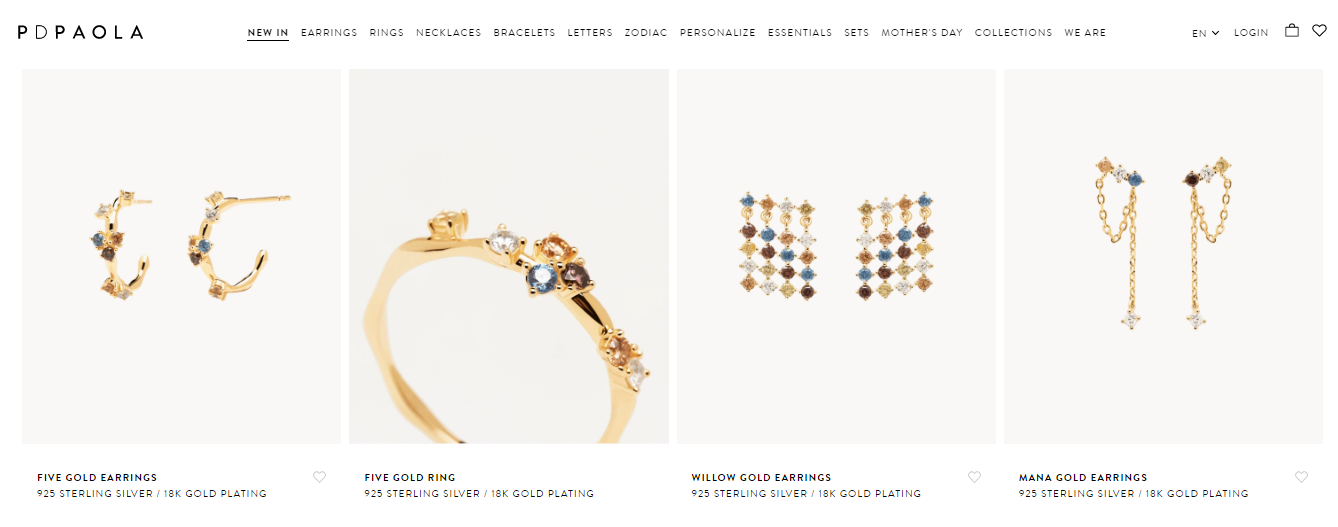1338x527 pixels.
Task: Open the Zodiac section
Action: (x=646, y=33)
